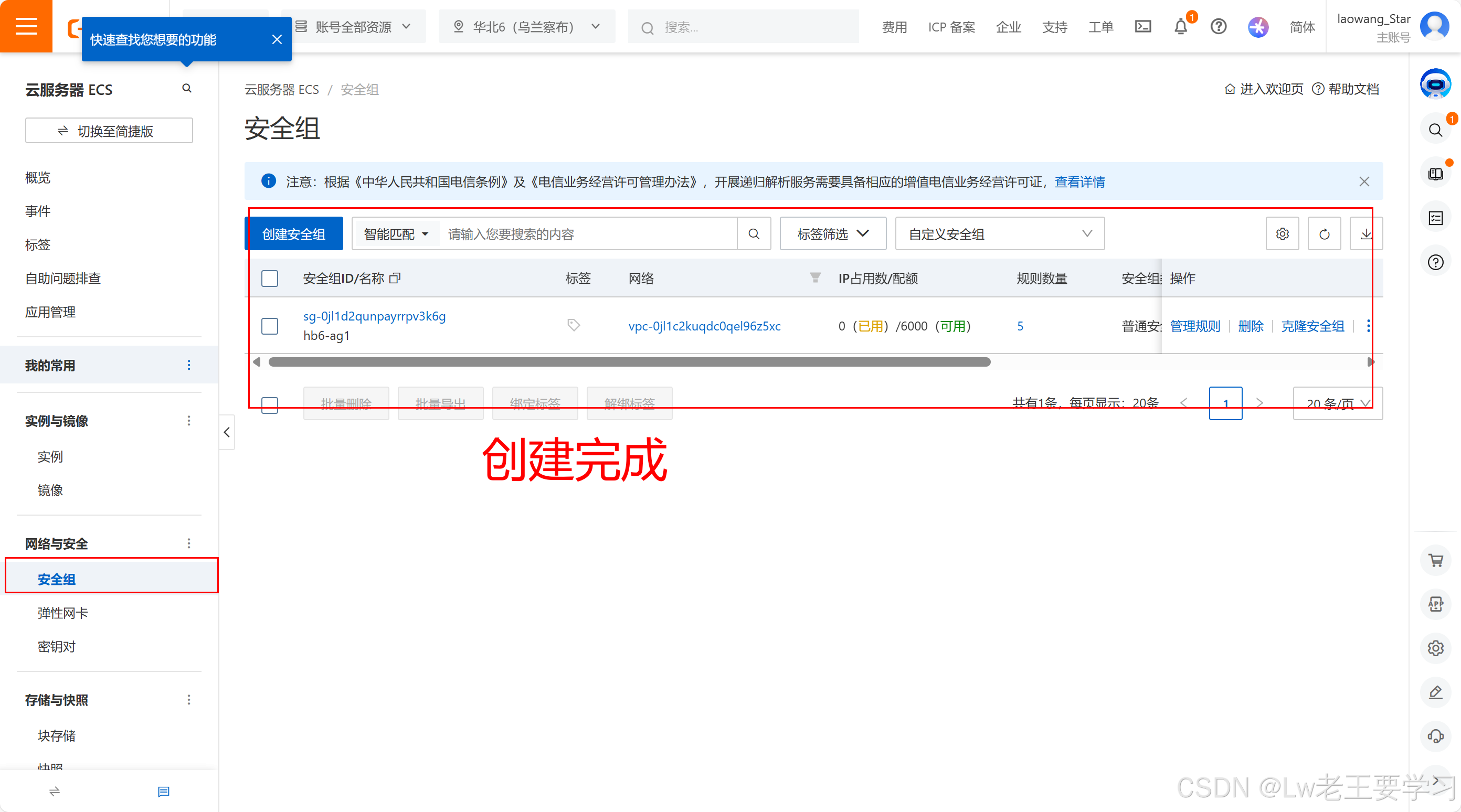This screenshot has width=1461, height=812.
Task: Open the right sidebar search icon
Action: click(1435, 131)
